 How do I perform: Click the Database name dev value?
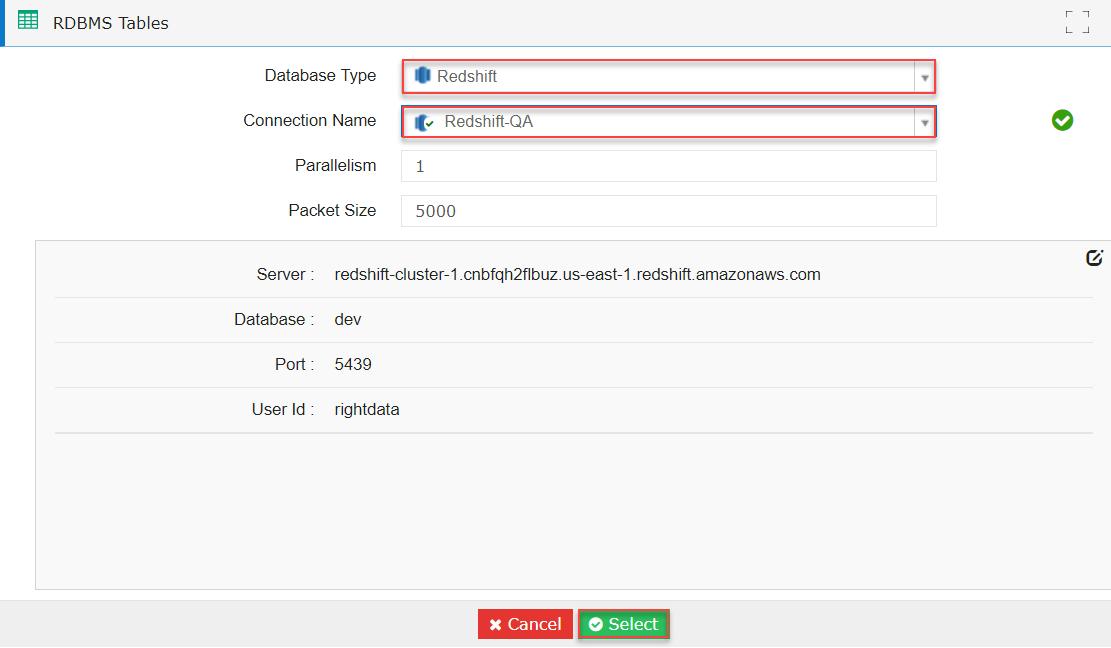[346, 319]
